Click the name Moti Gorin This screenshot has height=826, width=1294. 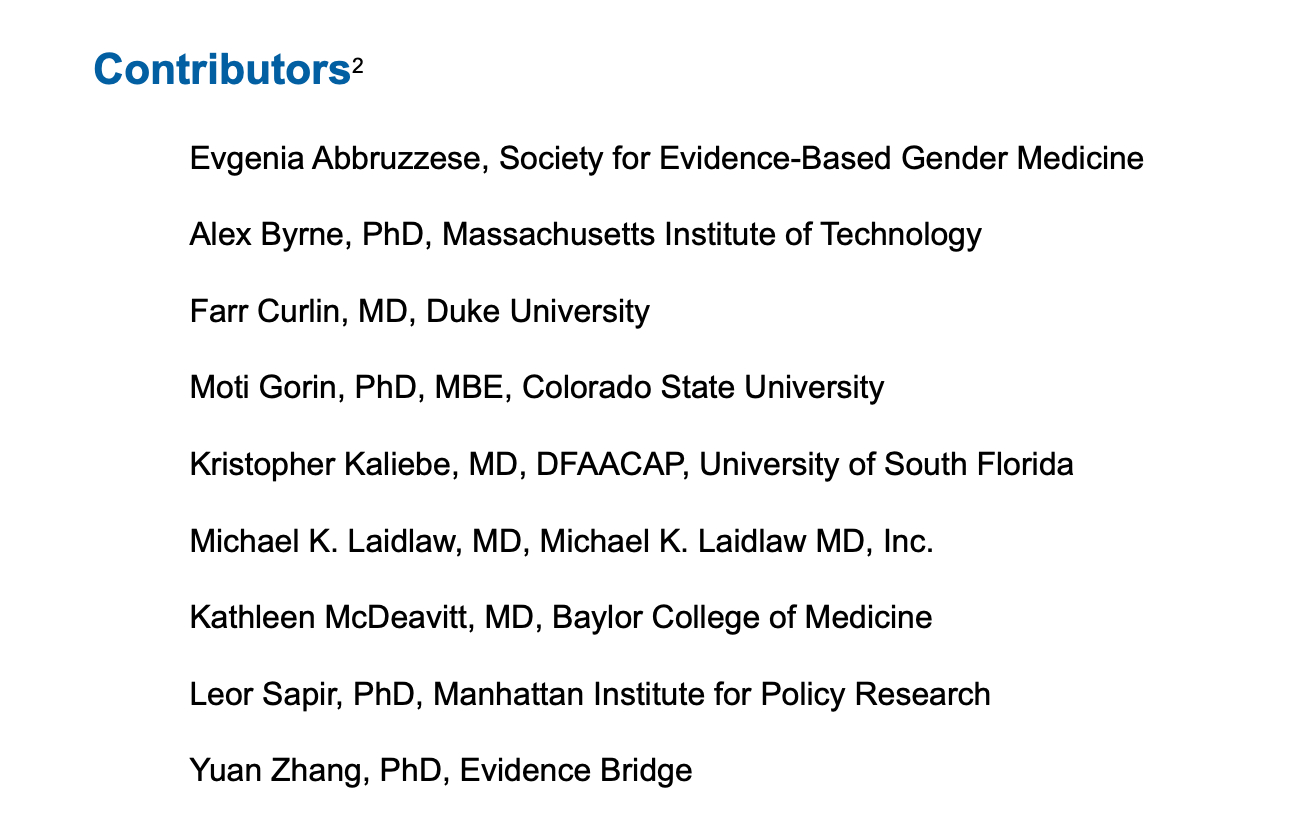pyautogui.click(x=260, y=387)
